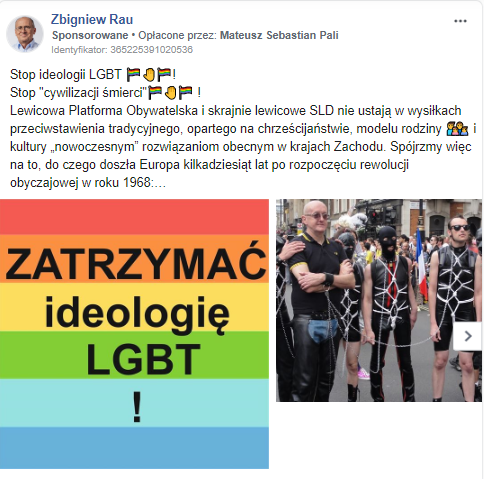Open the Zbigniew Rau page name link
Viewport: 484px width, 479px height.
coord(92,19)
